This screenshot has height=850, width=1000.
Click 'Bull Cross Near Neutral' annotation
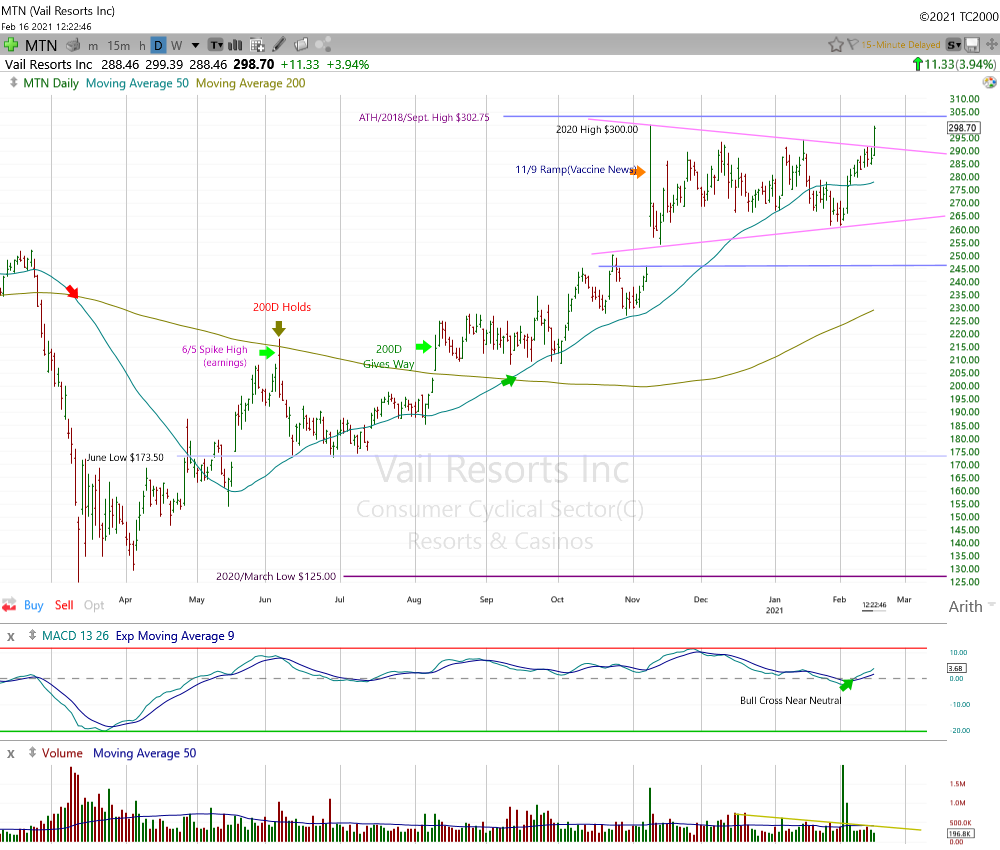(x=791, y=700)
